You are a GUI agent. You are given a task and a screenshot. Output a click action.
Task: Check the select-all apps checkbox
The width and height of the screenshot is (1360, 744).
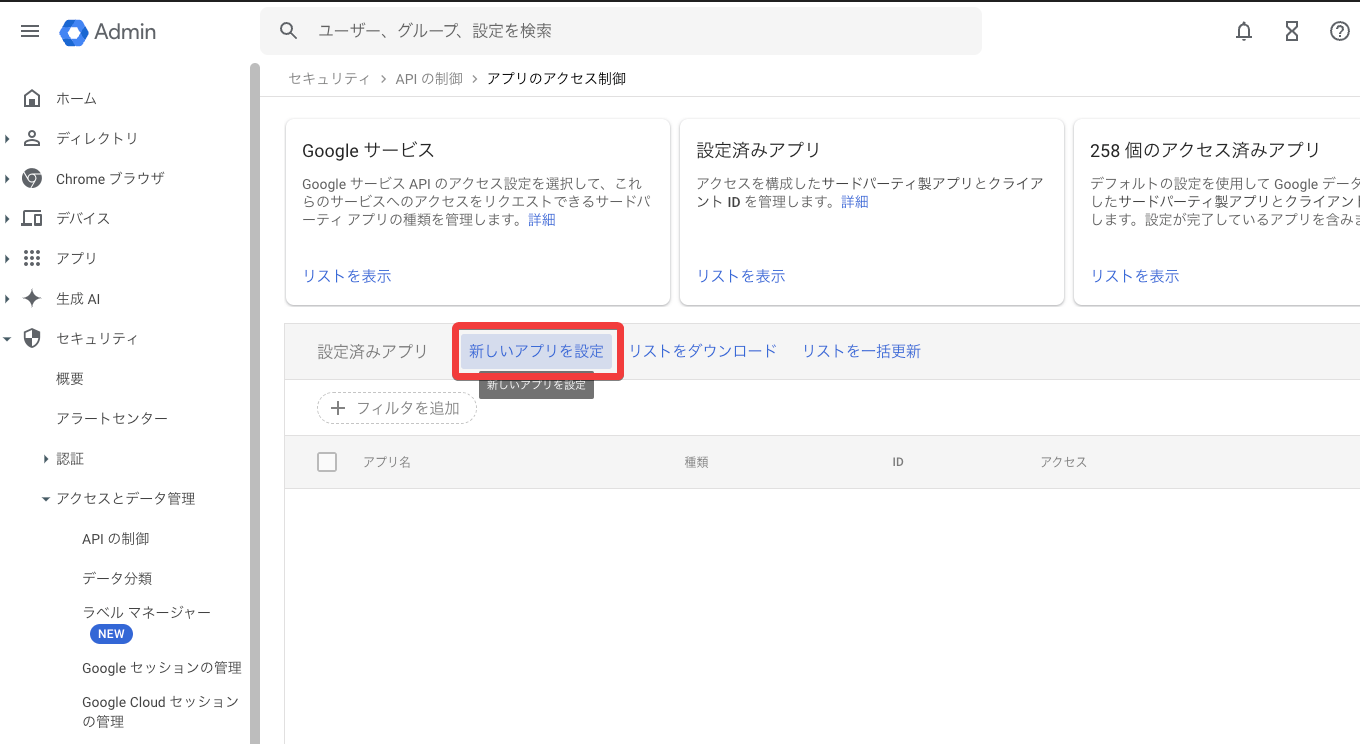click(327, 462)
